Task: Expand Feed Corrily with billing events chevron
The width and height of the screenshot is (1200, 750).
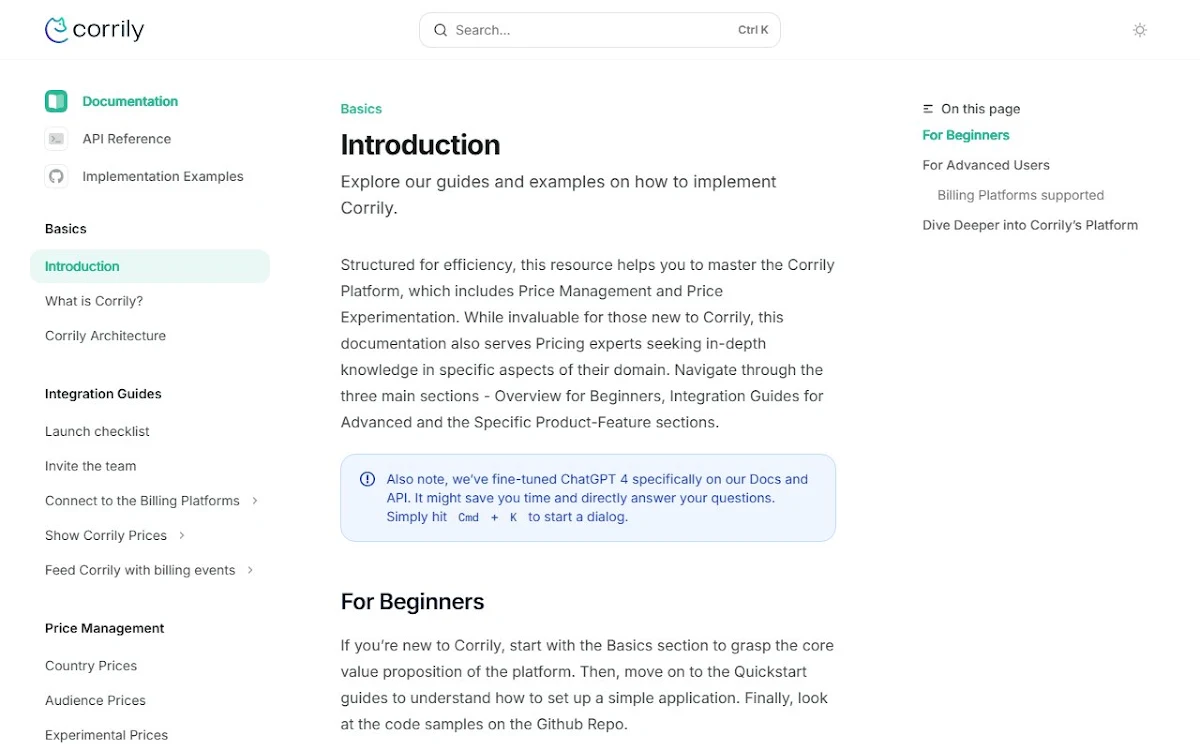Action: tap(250, 570)
